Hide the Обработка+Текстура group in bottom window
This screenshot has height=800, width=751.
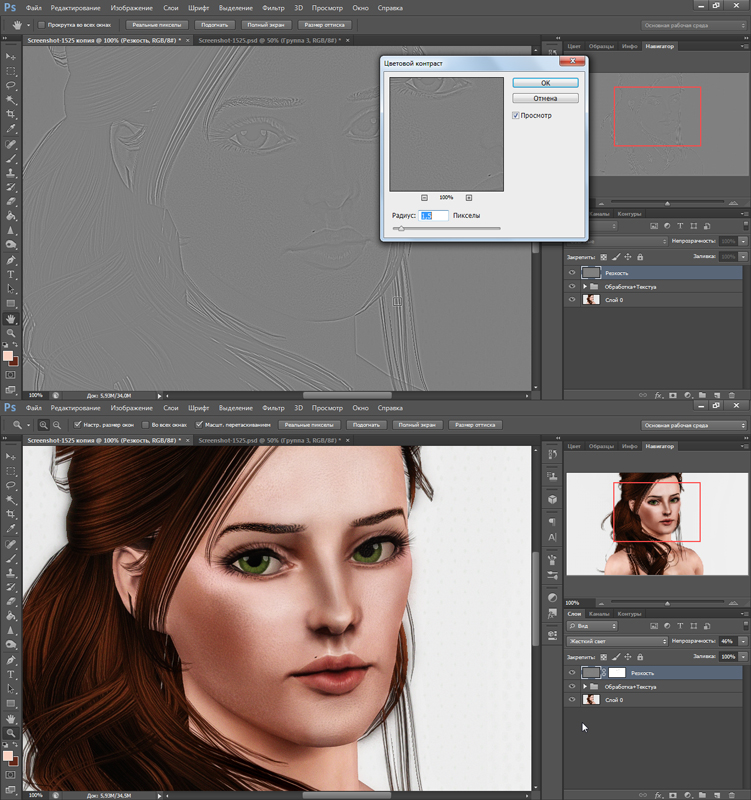pyautogui.click(x=572, y=686)
